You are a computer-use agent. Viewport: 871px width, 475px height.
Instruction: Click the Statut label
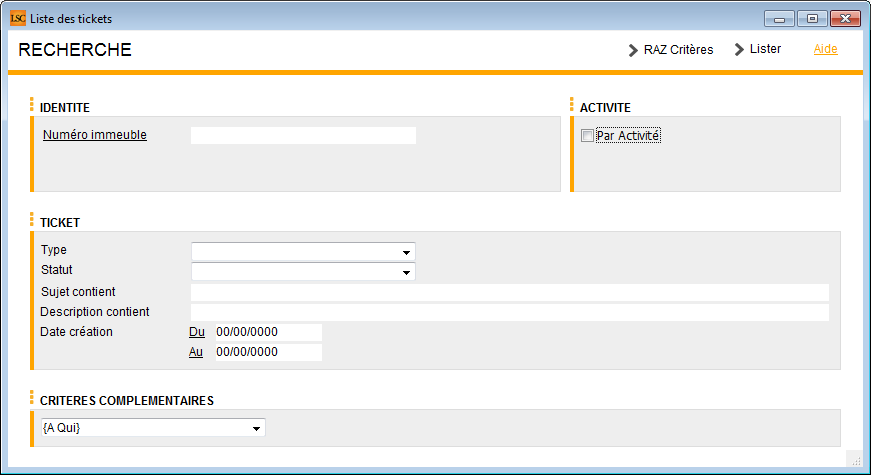point(57,270)
